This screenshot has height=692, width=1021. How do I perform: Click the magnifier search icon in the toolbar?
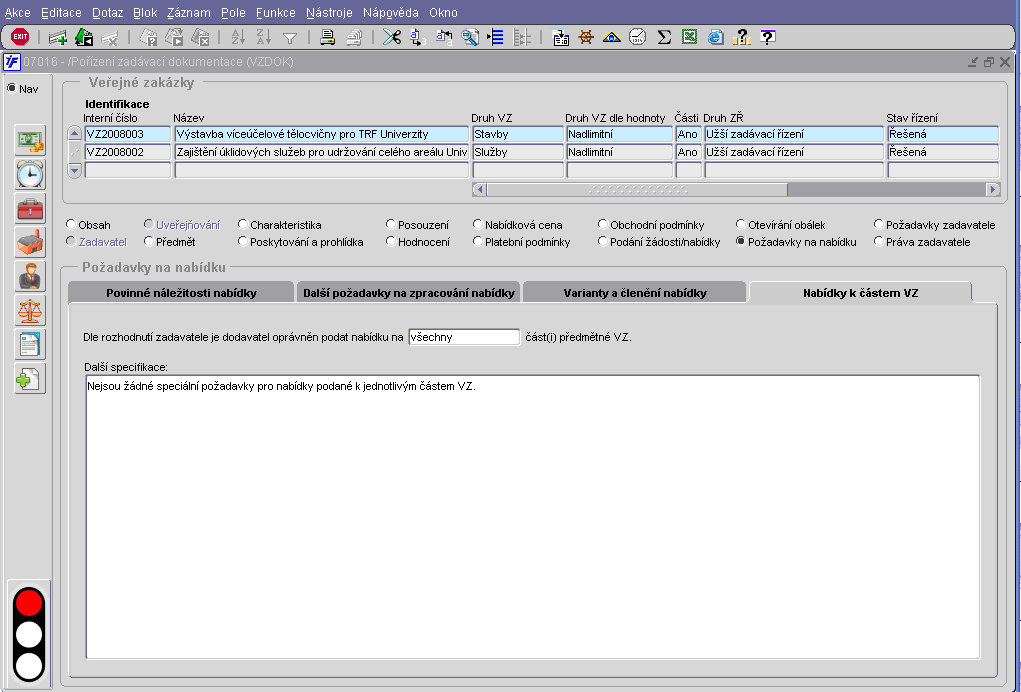(x=469, y=38)
